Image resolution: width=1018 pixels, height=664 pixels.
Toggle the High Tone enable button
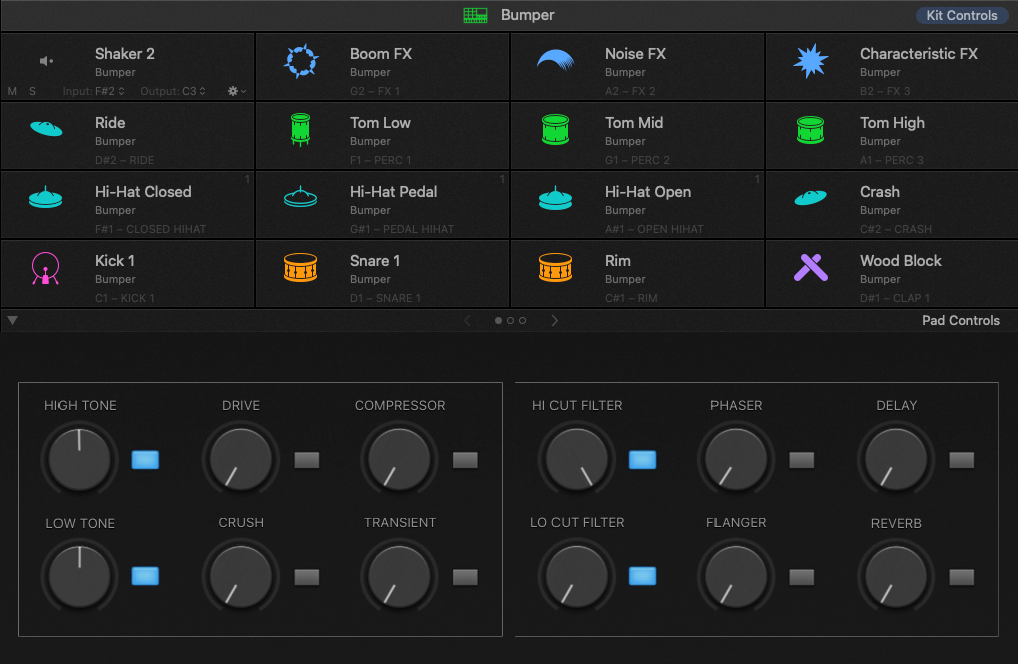point(145,460)
